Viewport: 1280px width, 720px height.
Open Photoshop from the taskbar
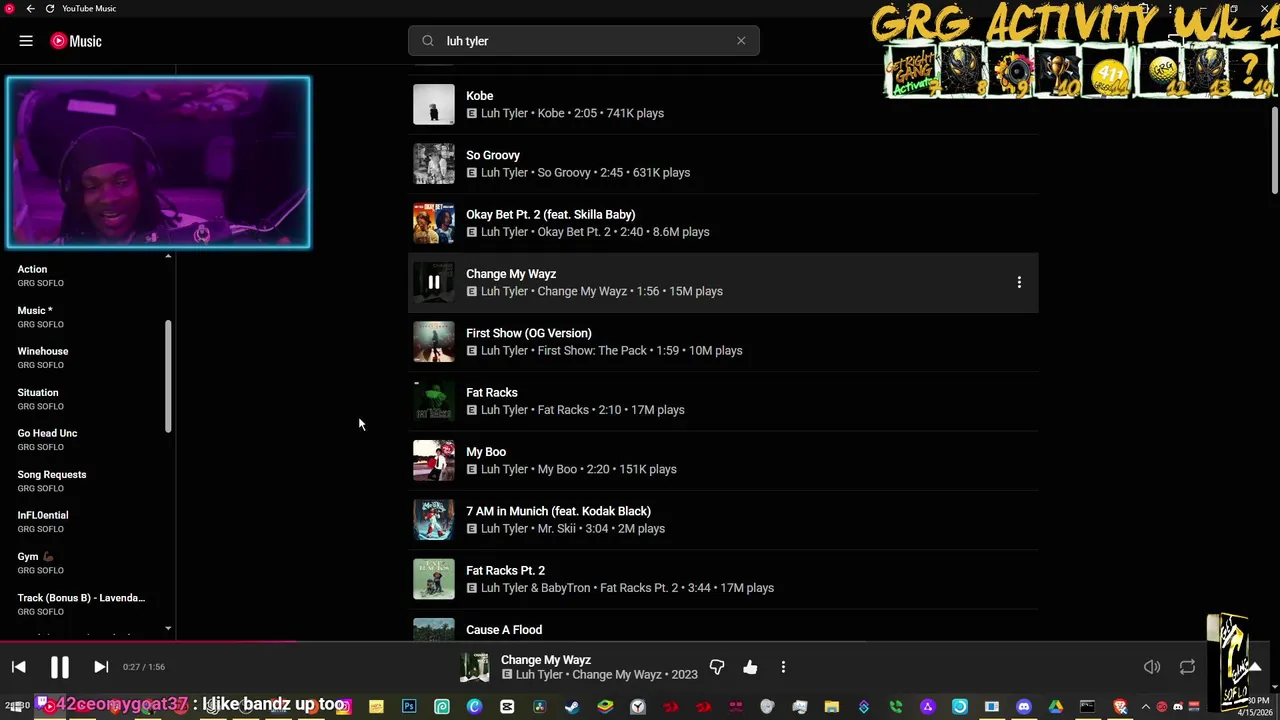409,707
